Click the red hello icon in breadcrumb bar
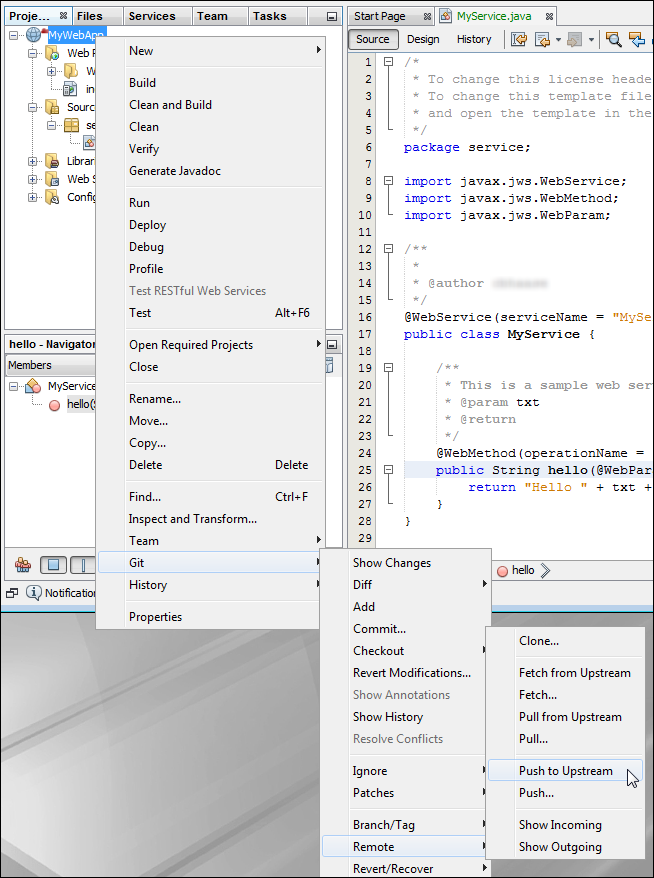The height and width of the screenshot is (878, 654). pos(502,571)
